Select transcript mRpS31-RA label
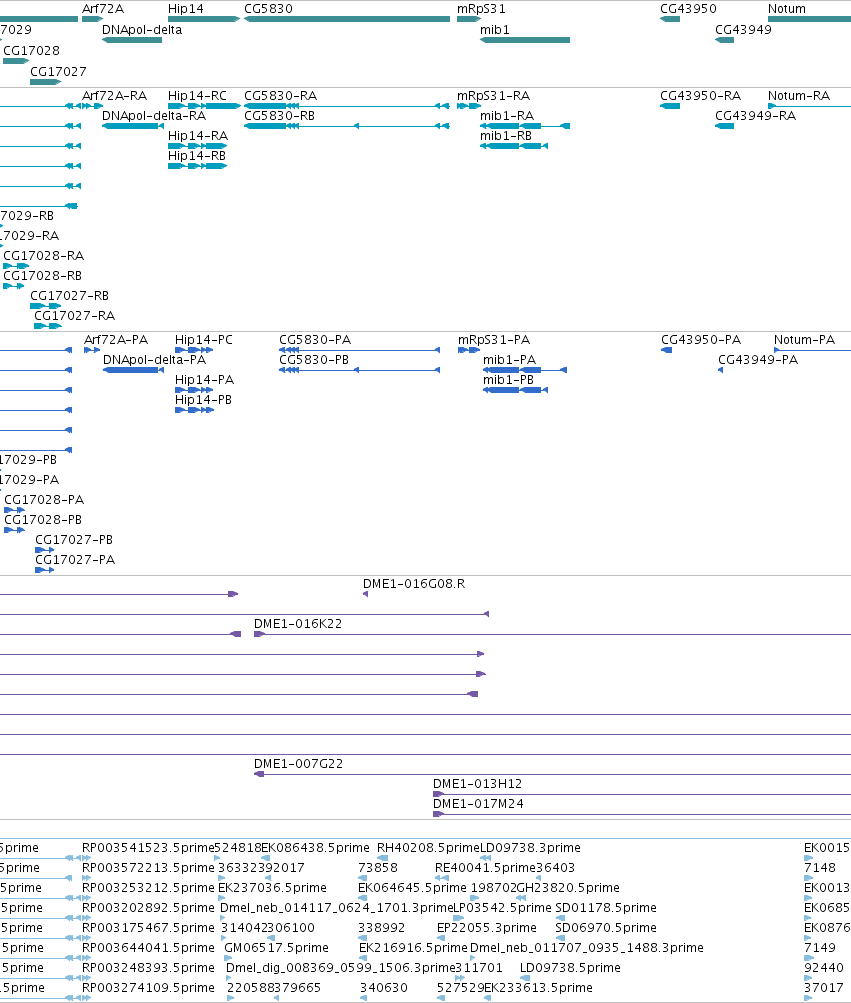The height and width of the screenshot is (1003, 851). coord(493,96)
